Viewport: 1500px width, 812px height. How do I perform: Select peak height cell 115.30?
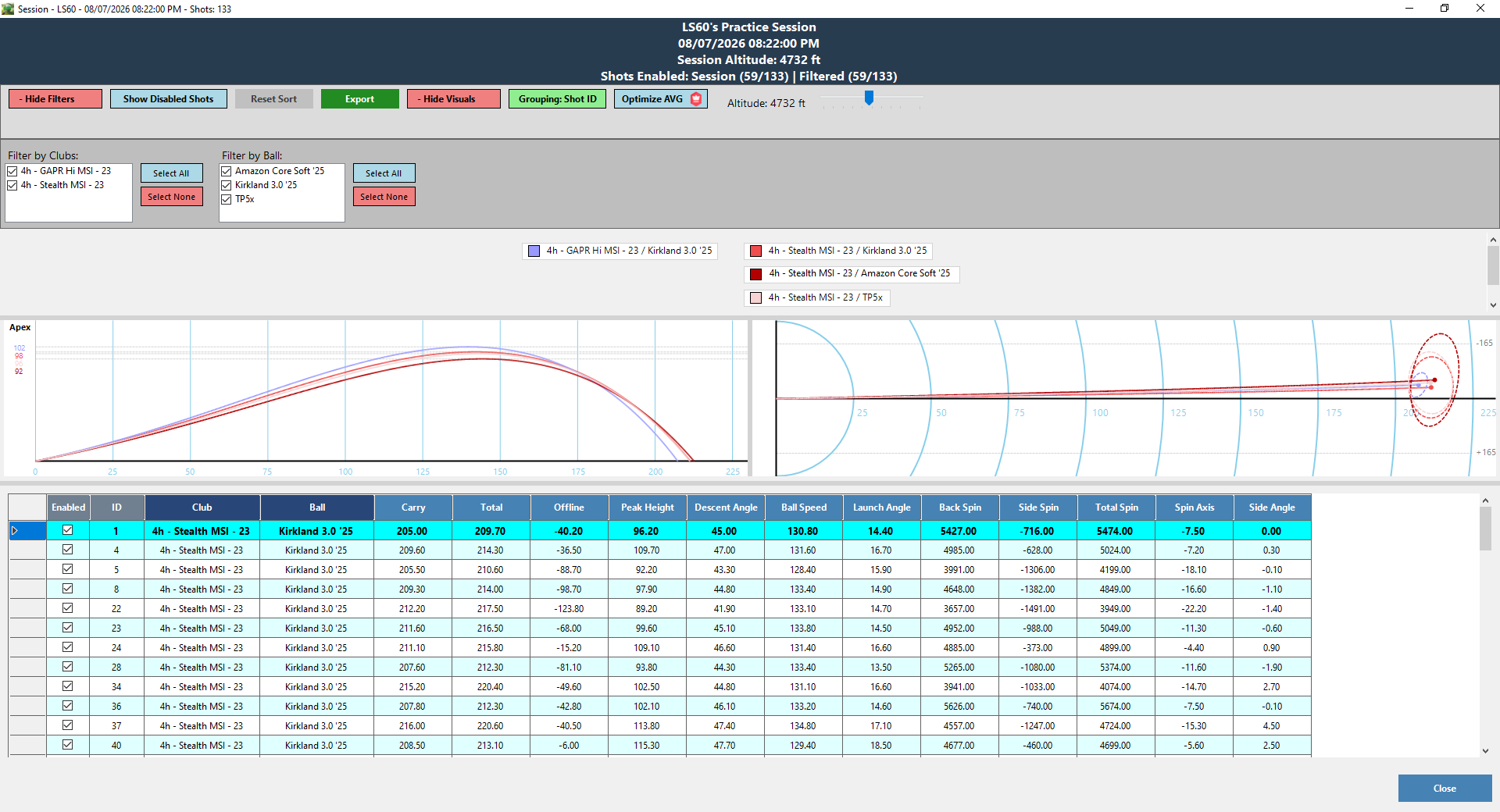pyautogui.click(x=647, y=746)
